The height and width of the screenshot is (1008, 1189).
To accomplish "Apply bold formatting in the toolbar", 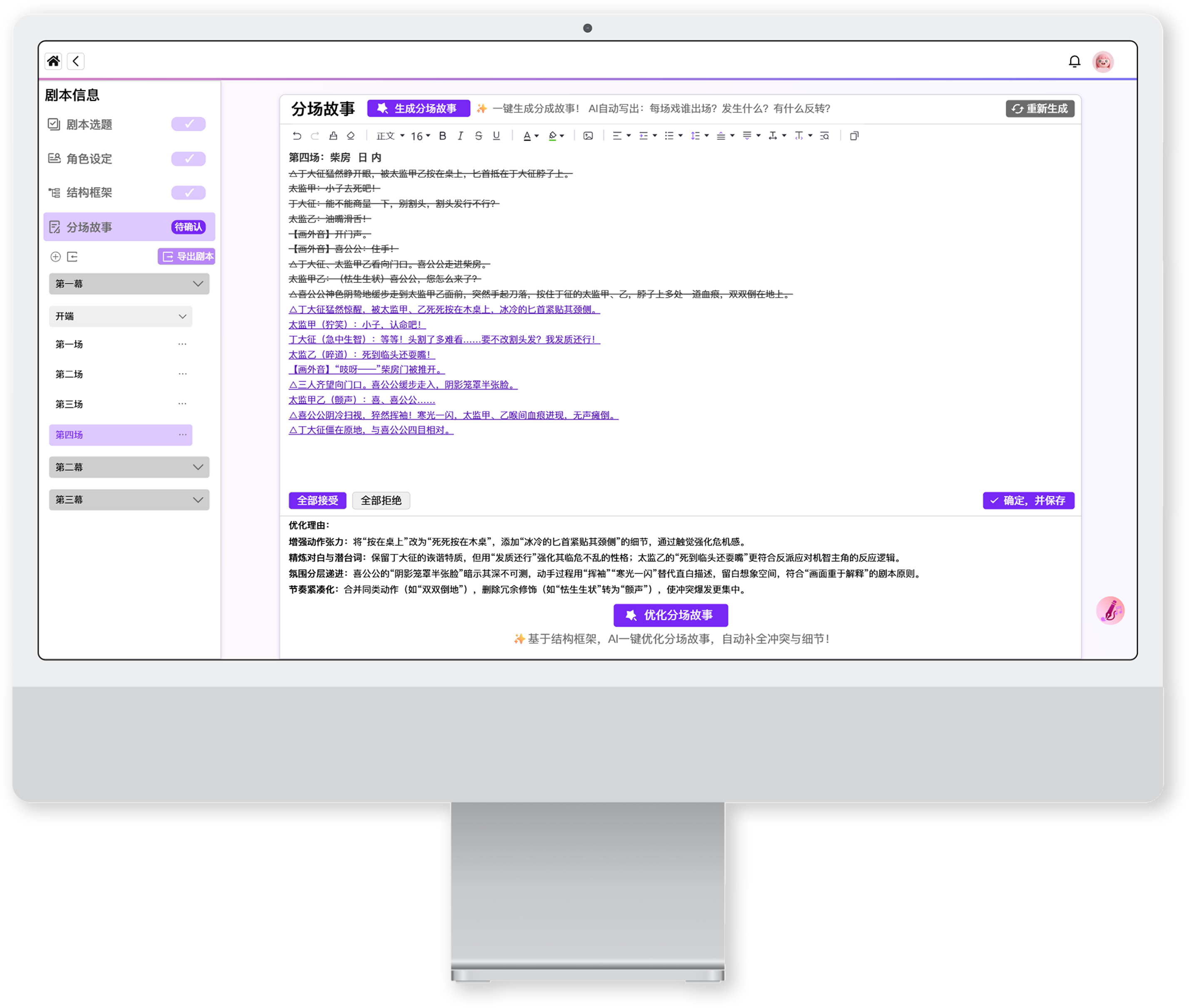I will [x=442, y=136].
